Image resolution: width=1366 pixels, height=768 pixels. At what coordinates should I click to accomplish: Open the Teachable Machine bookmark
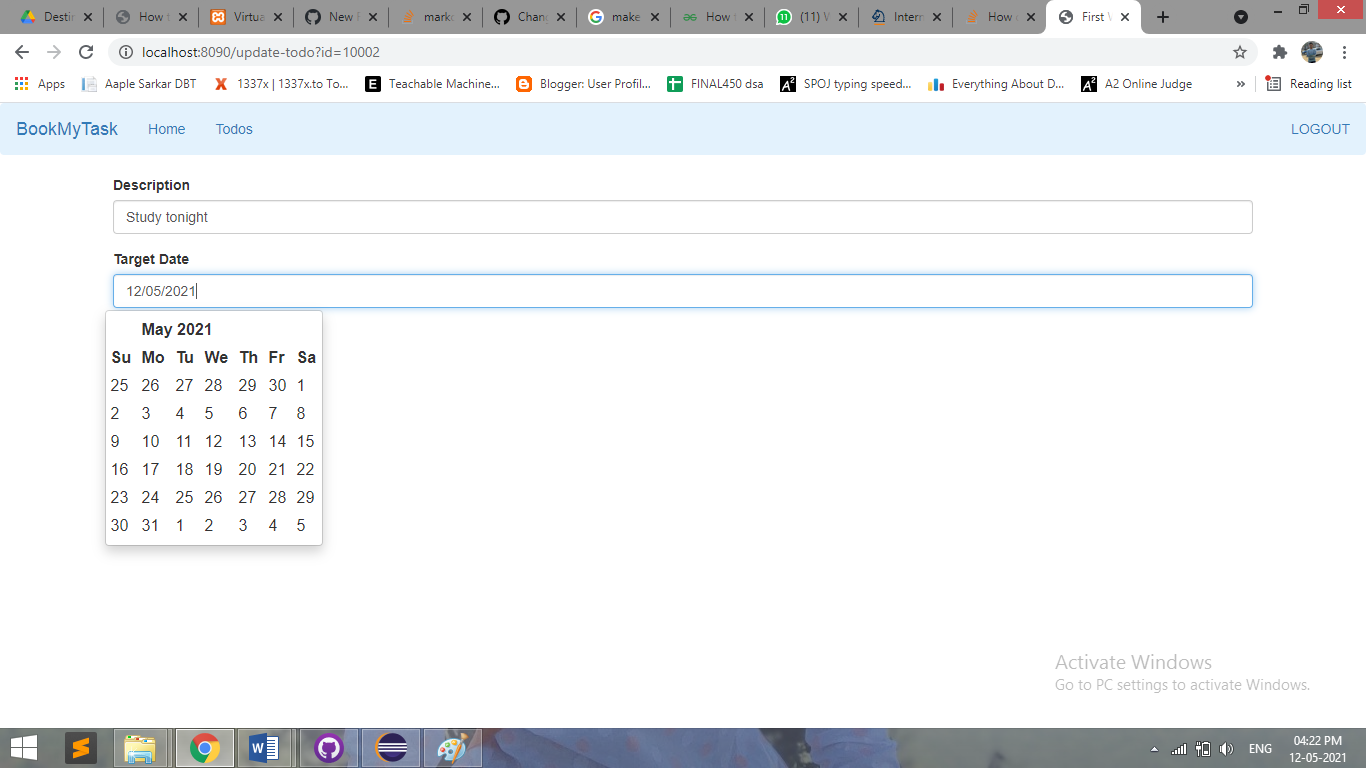point(433,84)
